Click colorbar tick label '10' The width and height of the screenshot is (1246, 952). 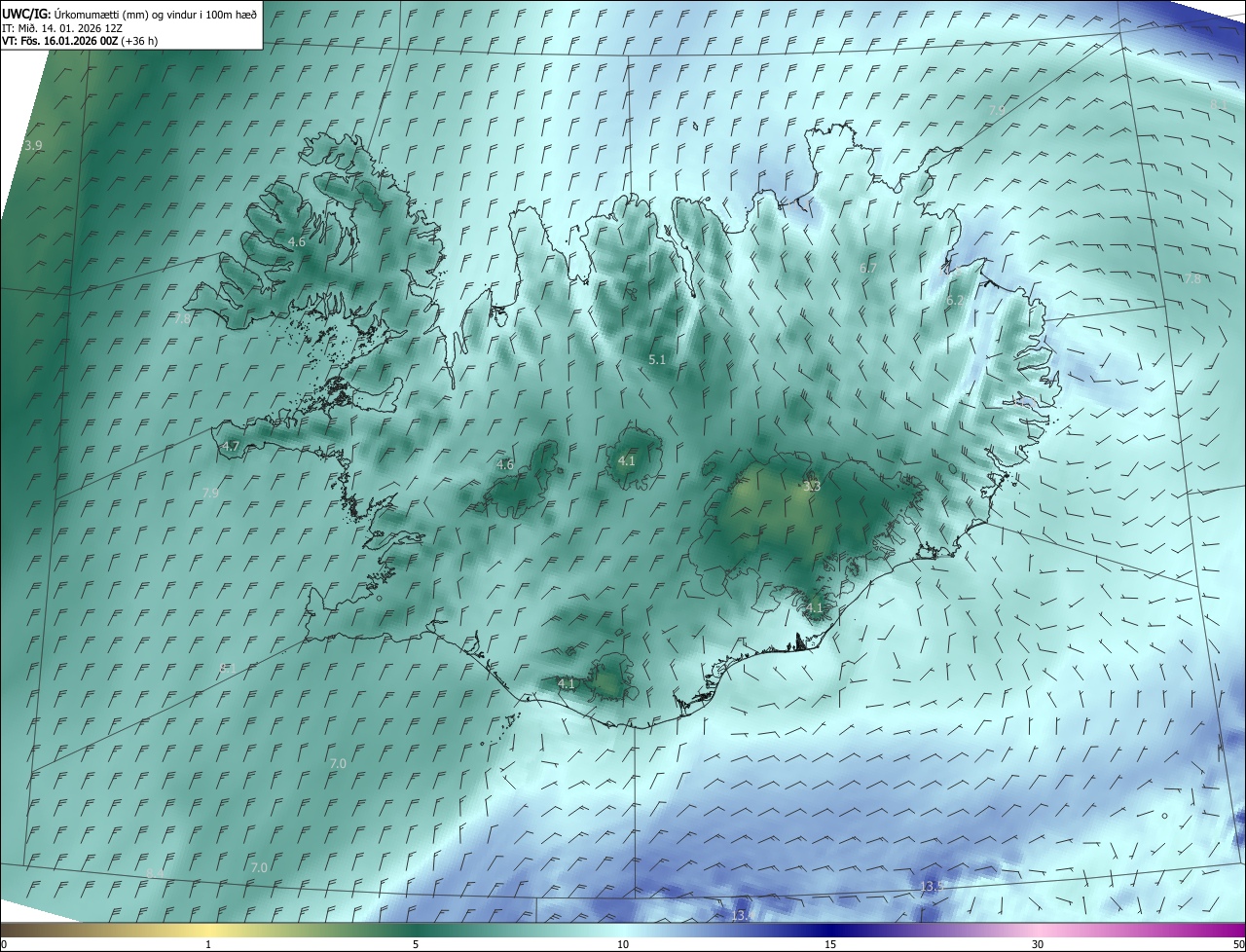[x=623, y=944]
